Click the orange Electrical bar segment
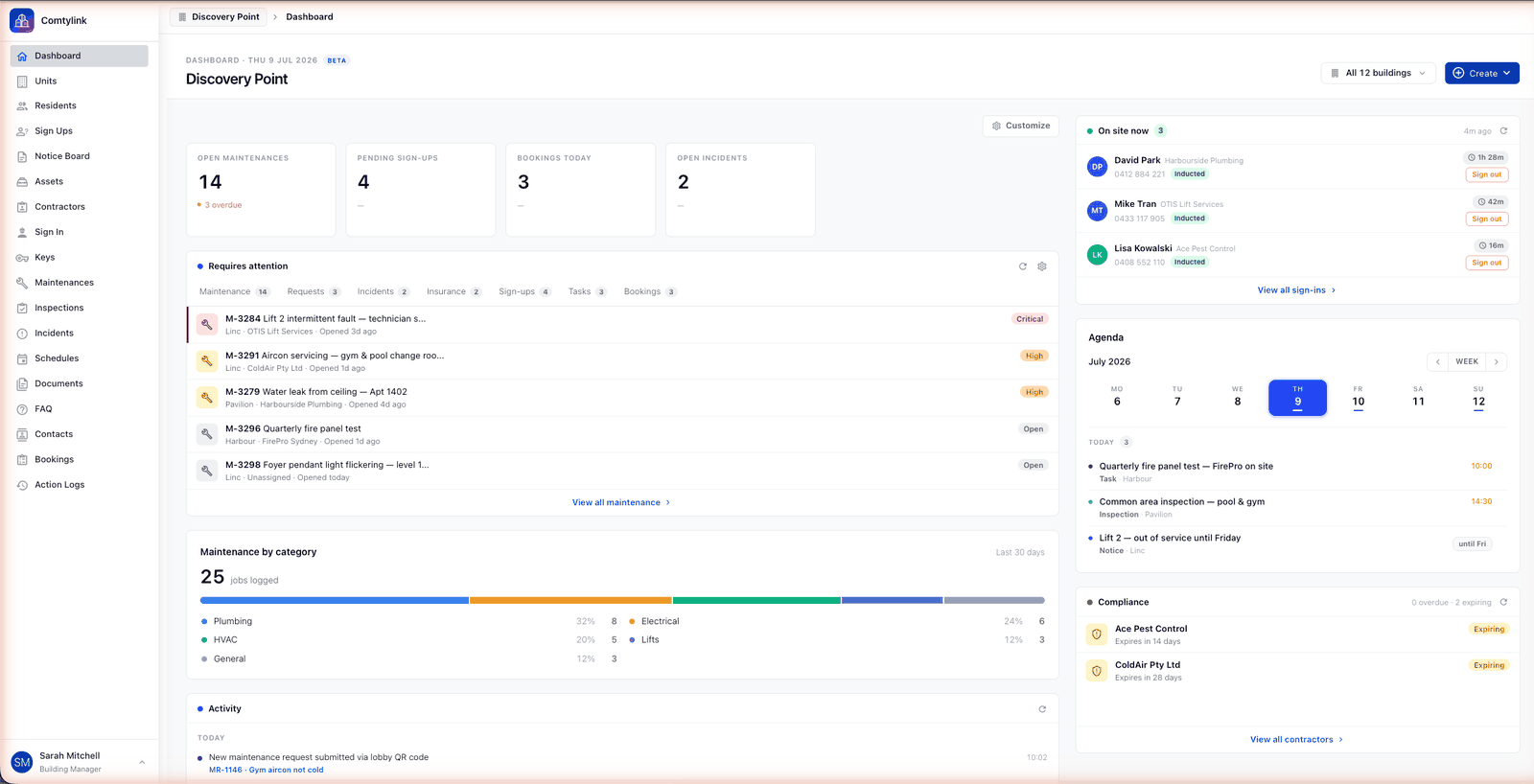The height and width of the screenshot is (784, 1534). point(571,600)
